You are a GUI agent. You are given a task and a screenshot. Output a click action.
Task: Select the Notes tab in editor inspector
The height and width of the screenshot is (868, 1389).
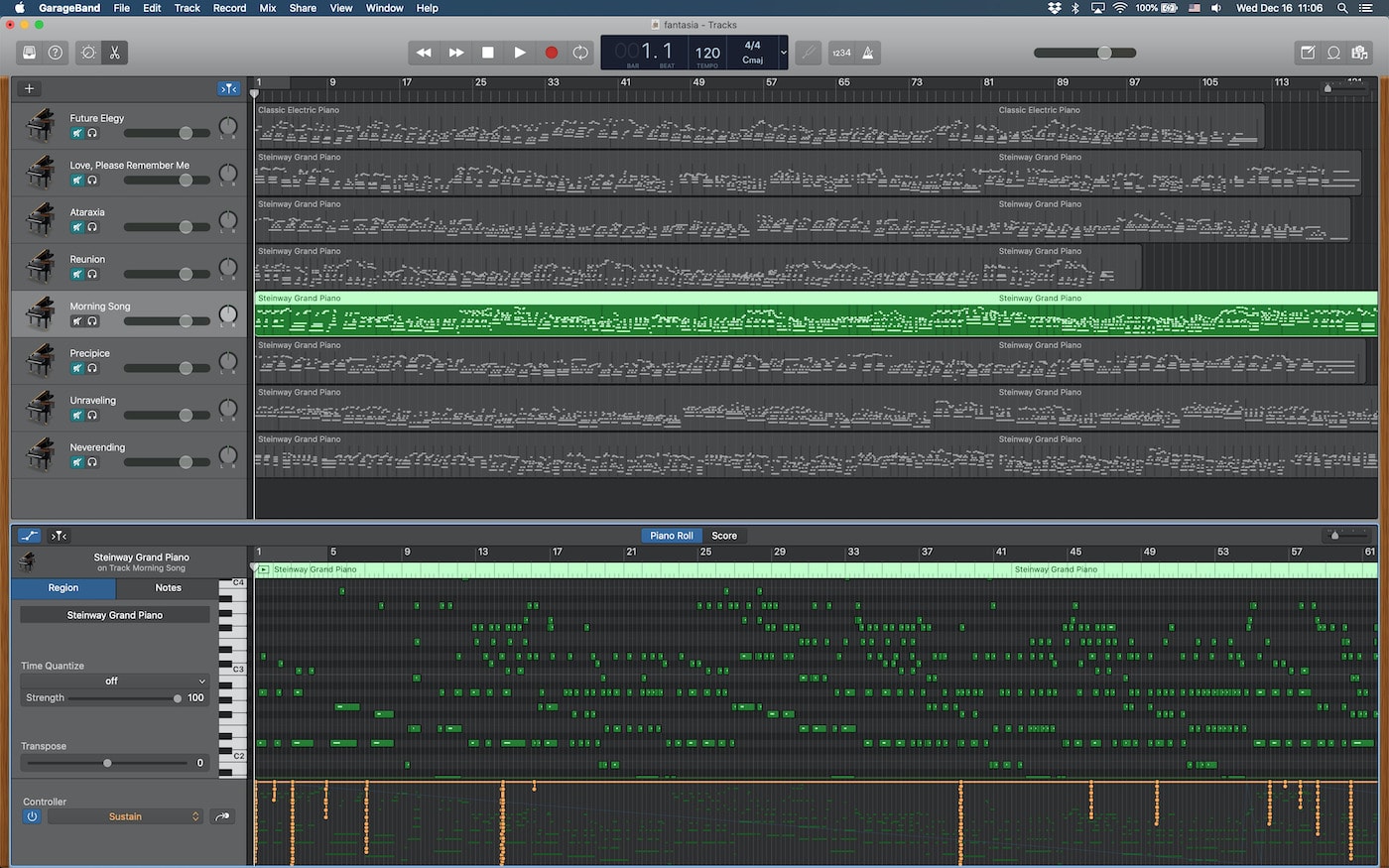tap(169, 588)
